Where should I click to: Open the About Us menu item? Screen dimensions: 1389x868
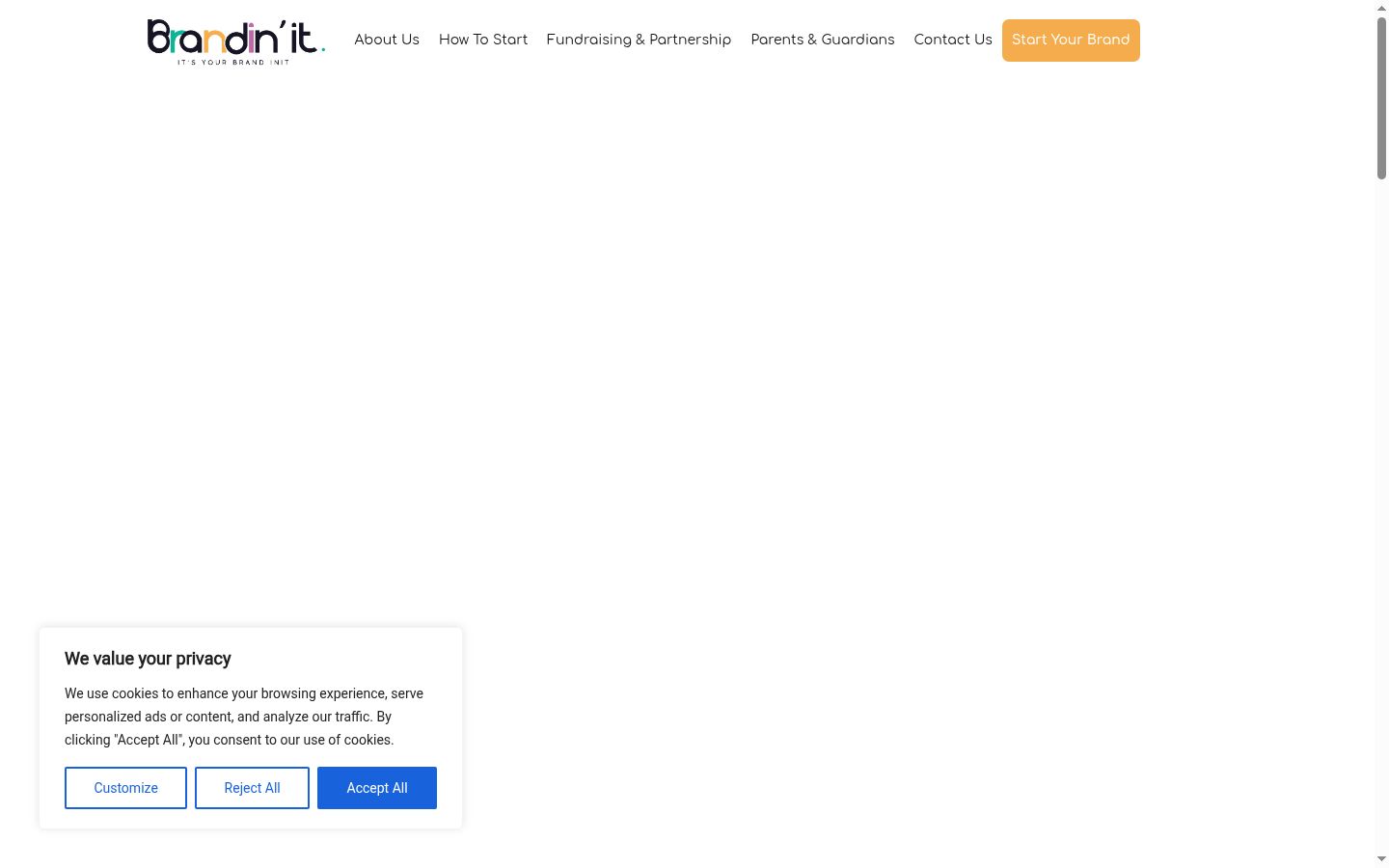tap(387, 40)
